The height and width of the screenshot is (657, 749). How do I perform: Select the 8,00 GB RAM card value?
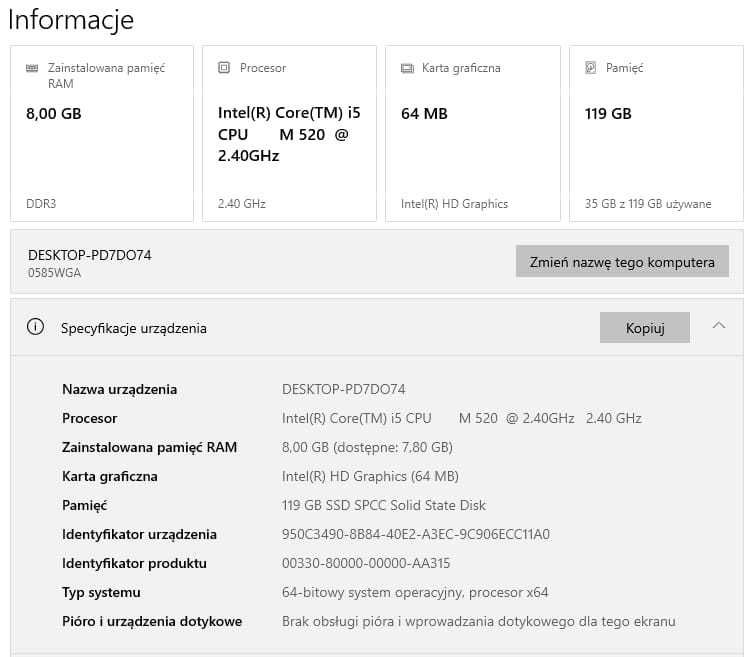[54, 114]
